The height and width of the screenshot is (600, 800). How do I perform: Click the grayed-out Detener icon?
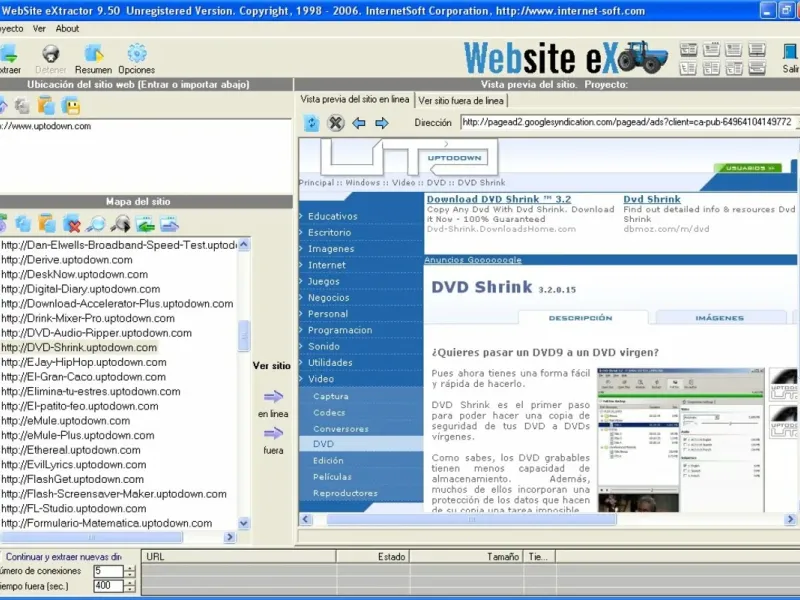pyautogui.click(x=51, y=54)
